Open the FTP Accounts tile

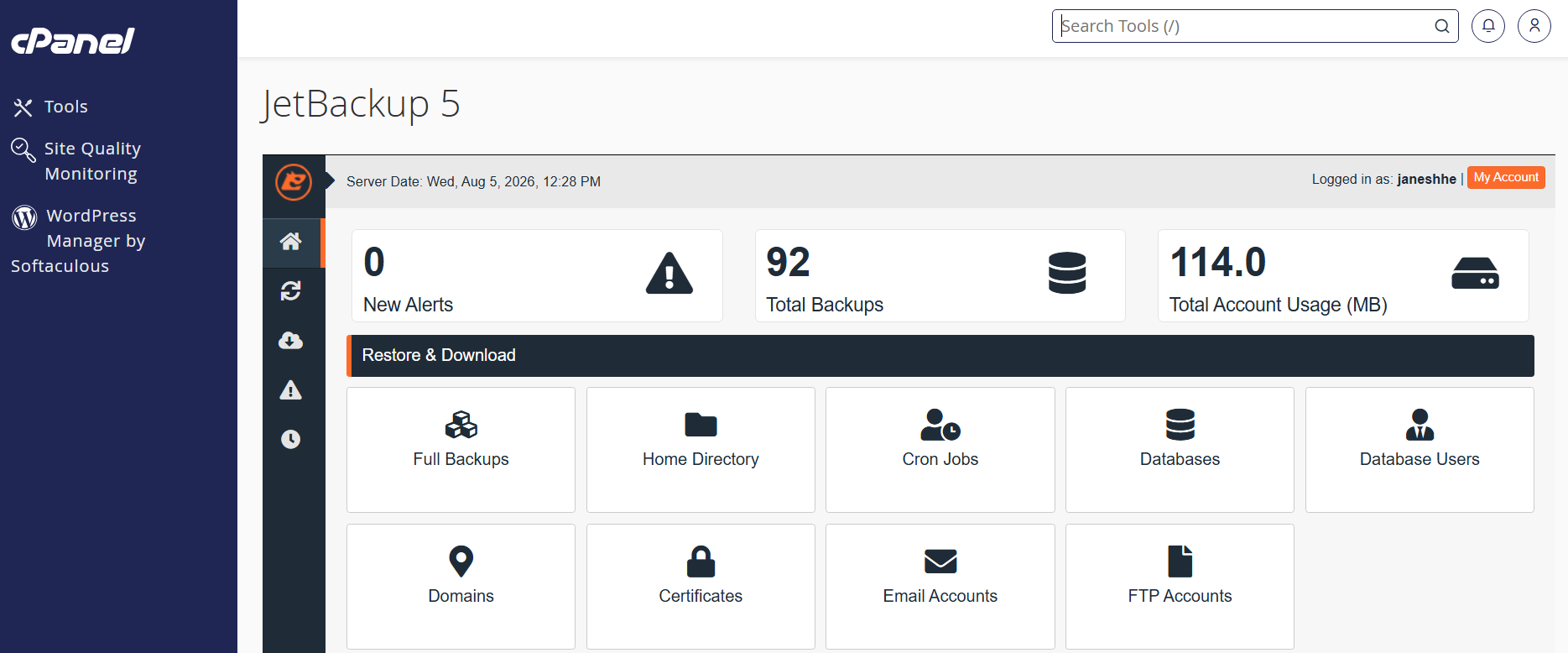point(1180,587)
